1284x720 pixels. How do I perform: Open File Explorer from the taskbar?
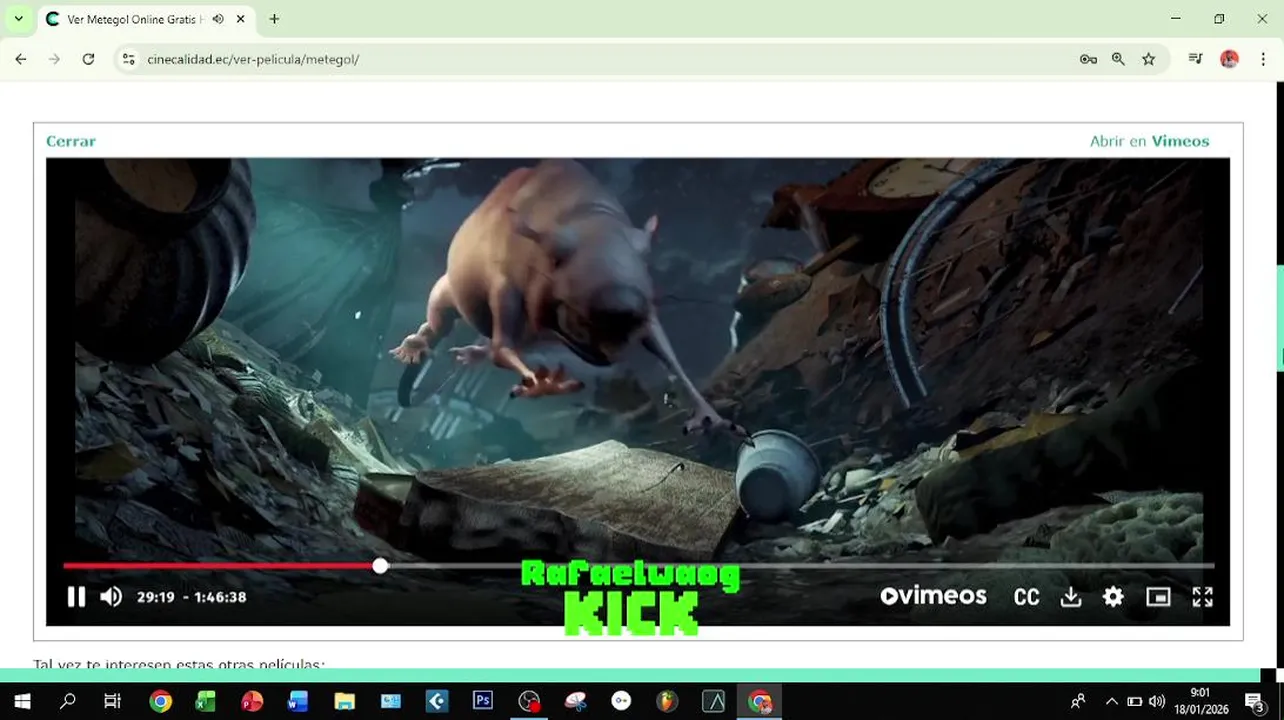coord(344,701)
